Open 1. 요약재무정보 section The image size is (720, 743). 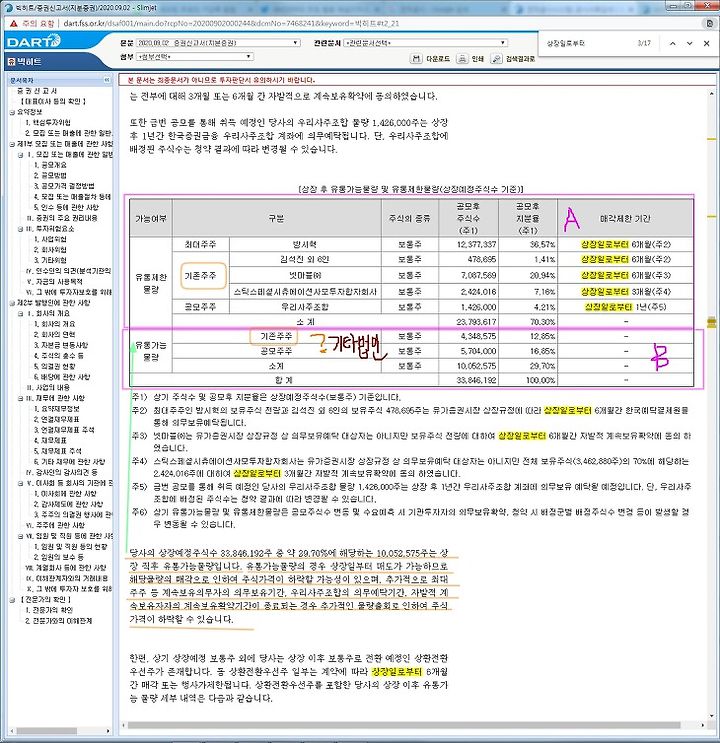pos(56,409)
